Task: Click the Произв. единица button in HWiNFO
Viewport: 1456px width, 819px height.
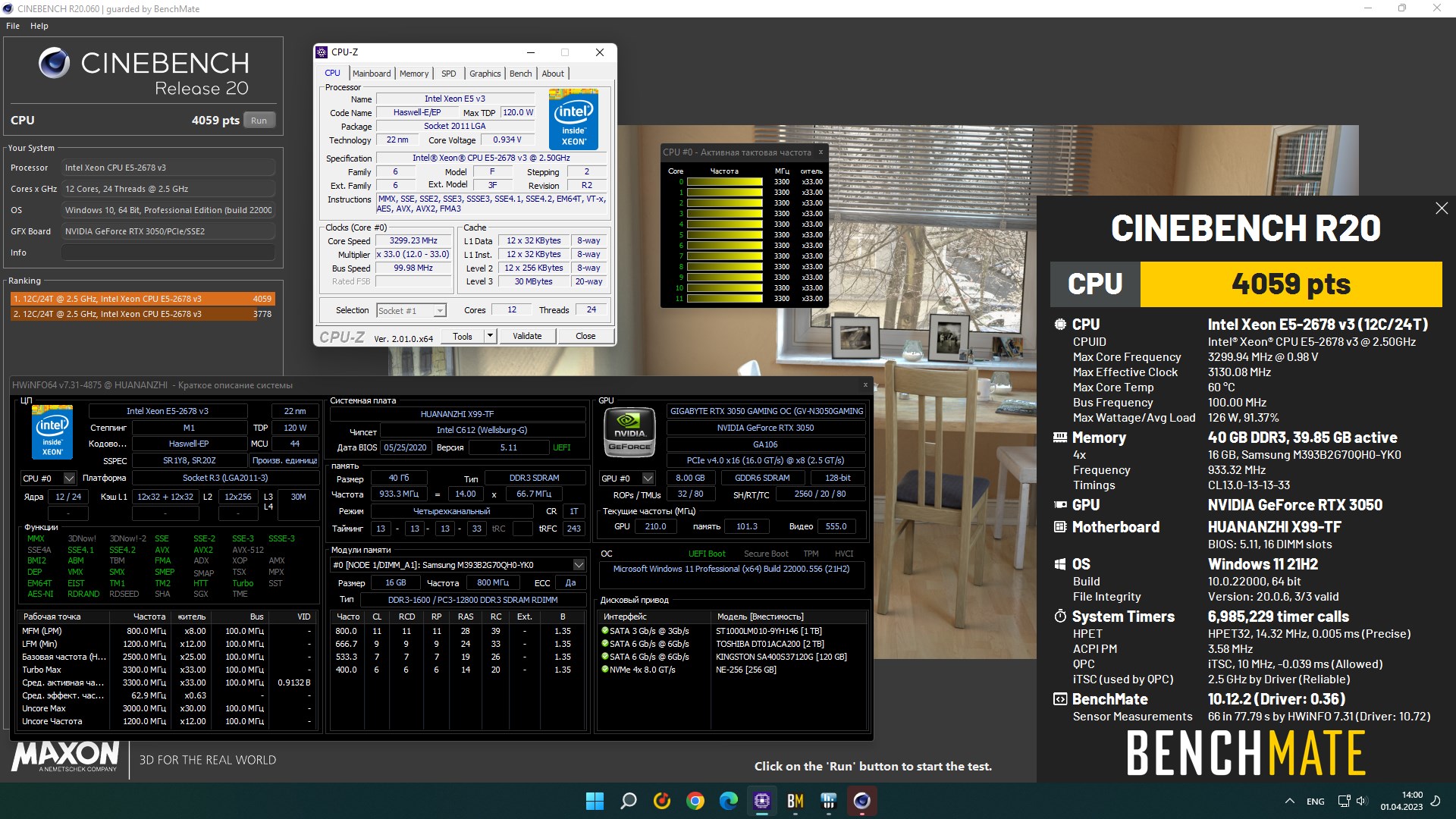Action: click(284, 460)
